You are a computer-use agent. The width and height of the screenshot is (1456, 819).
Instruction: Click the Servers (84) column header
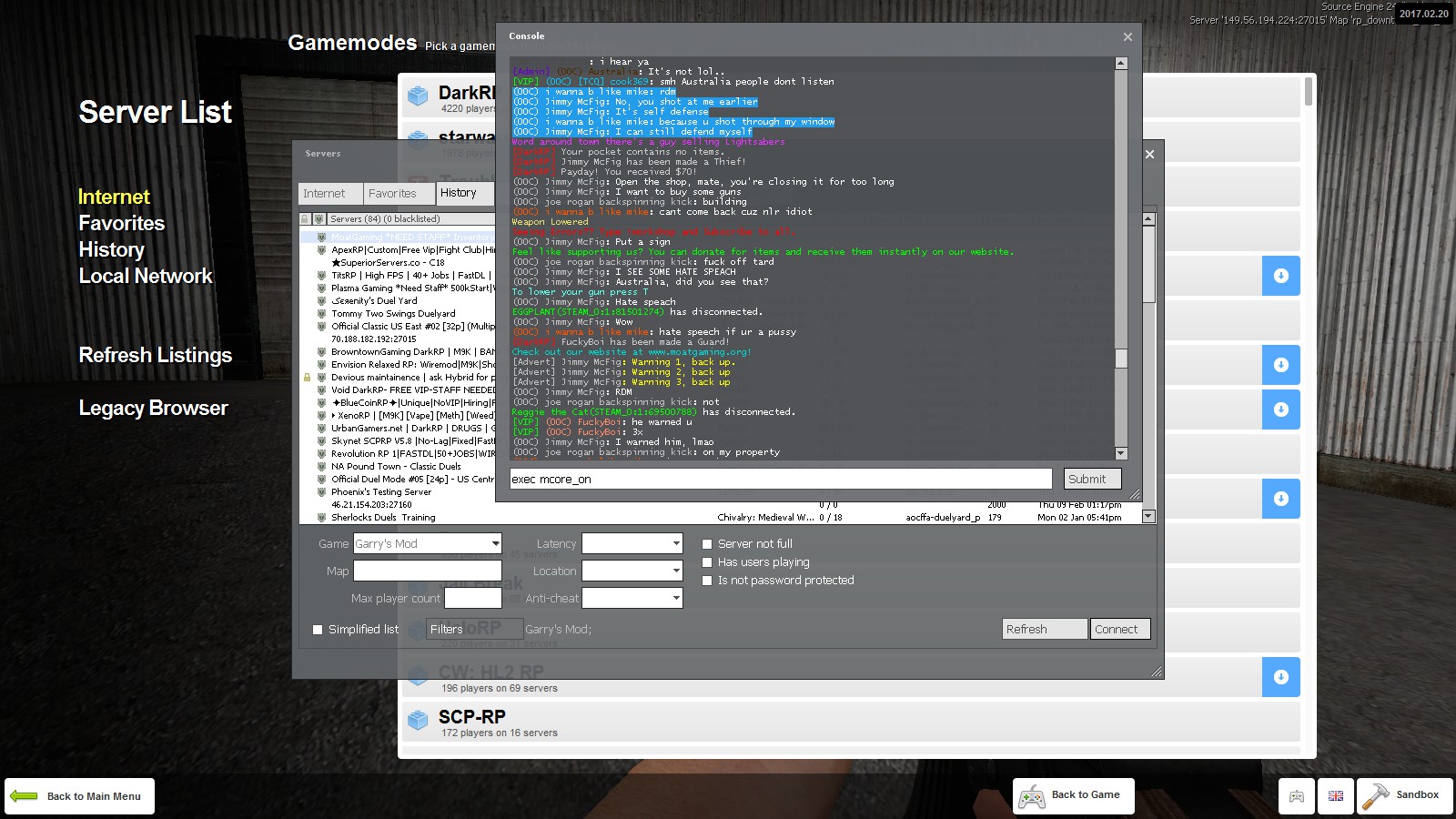click(411, 219)
